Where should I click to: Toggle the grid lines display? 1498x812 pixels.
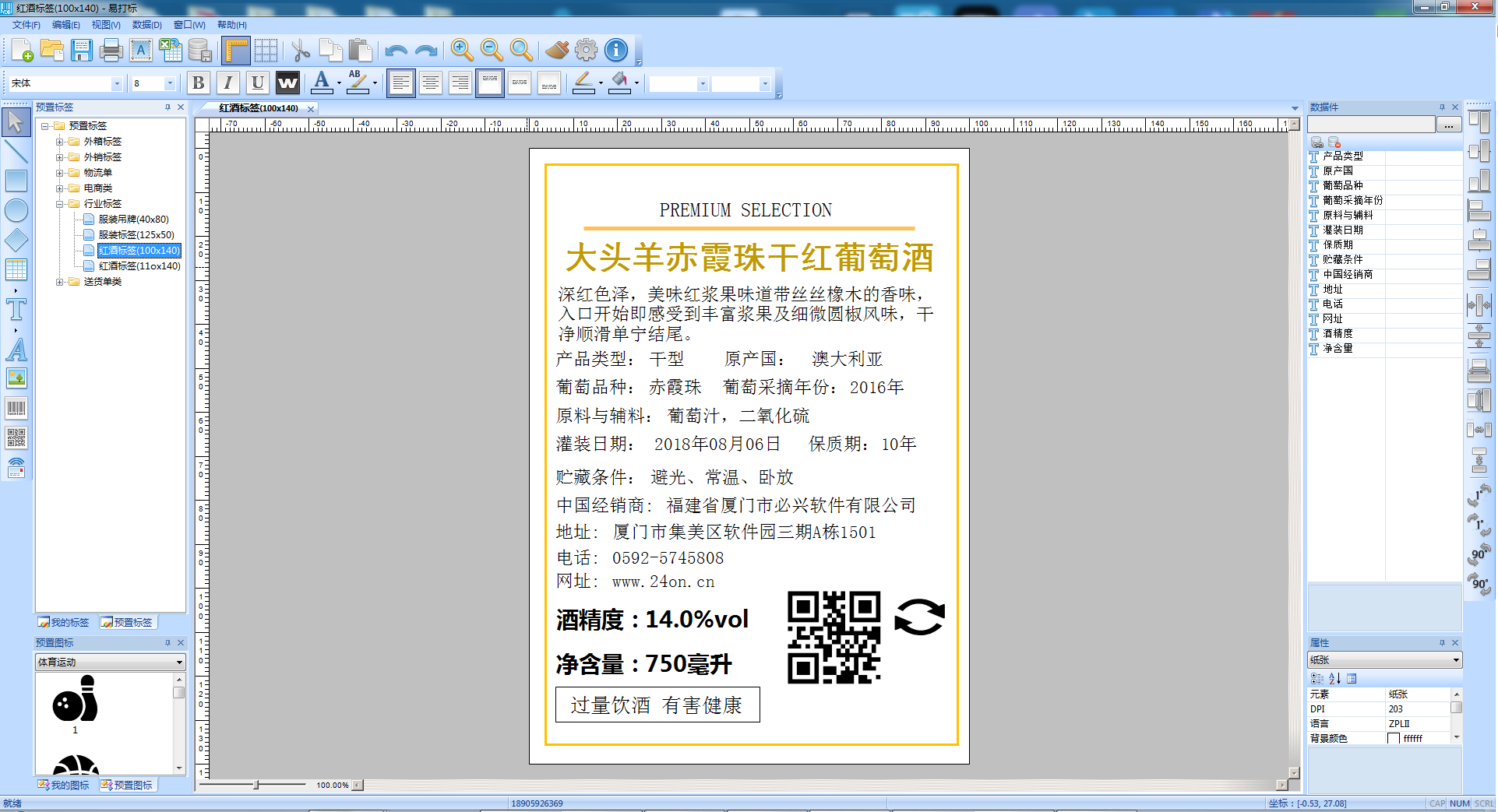click(266, 51)
